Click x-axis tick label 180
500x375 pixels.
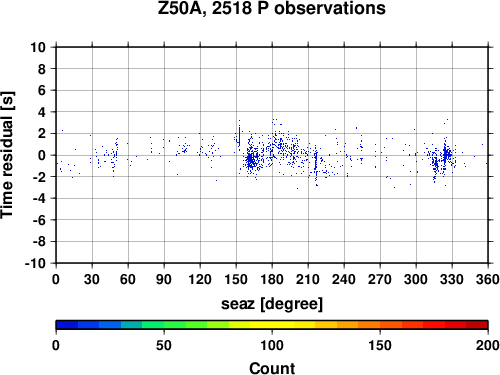(x=272, y=279)
